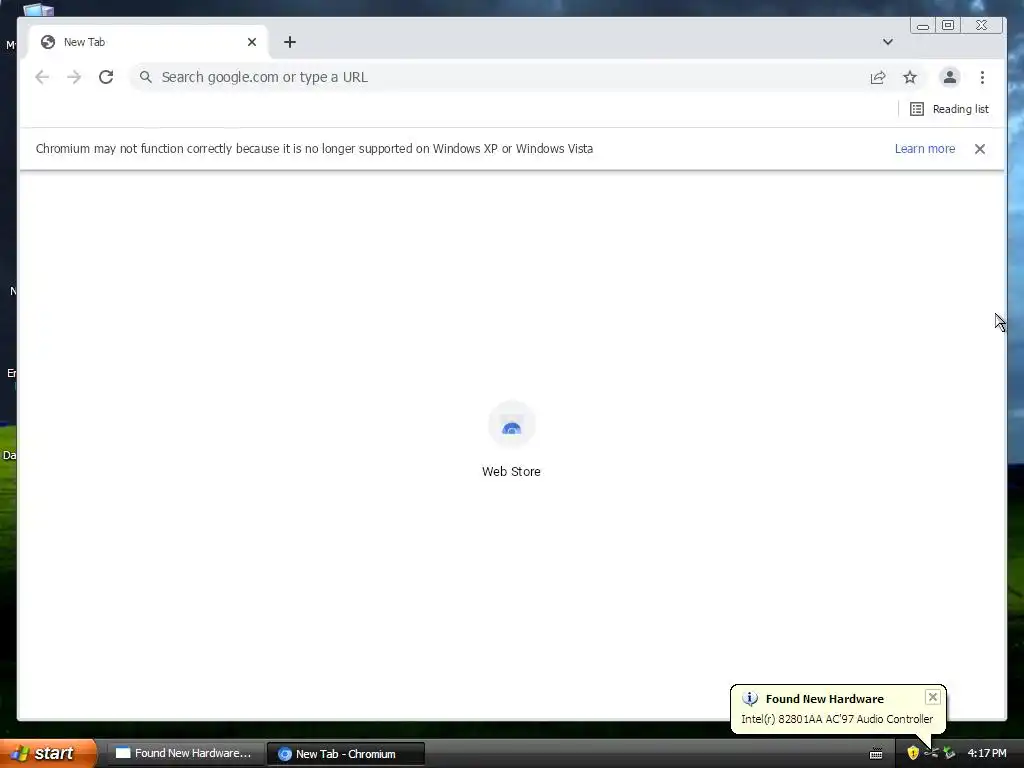Click the Found New Hardware balloon info icon
Image resolution: width=1024 pixels, height=768 pixels.
[x=750, y=699]
